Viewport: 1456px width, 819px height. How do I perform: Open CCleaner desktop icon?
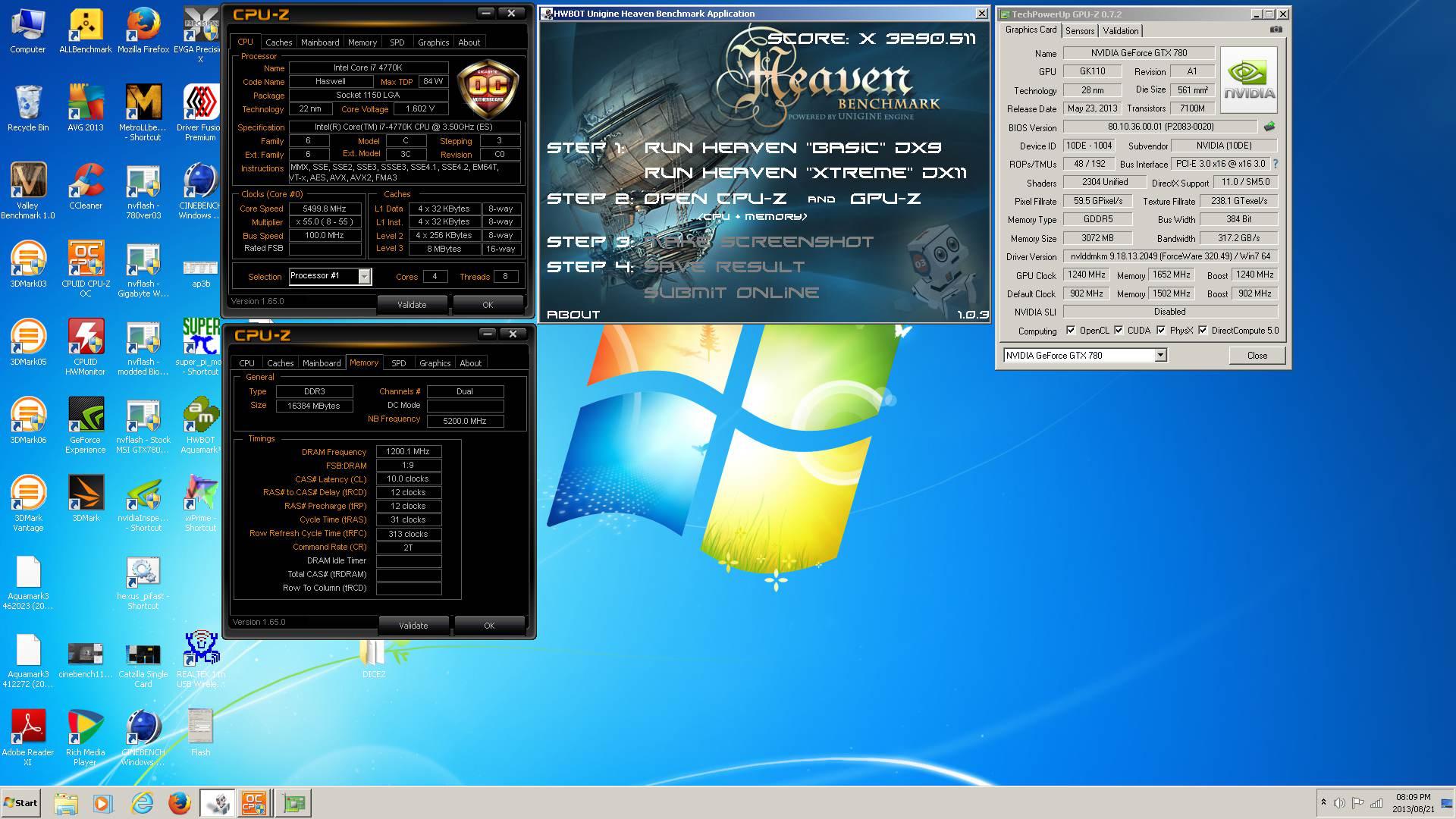86,187
